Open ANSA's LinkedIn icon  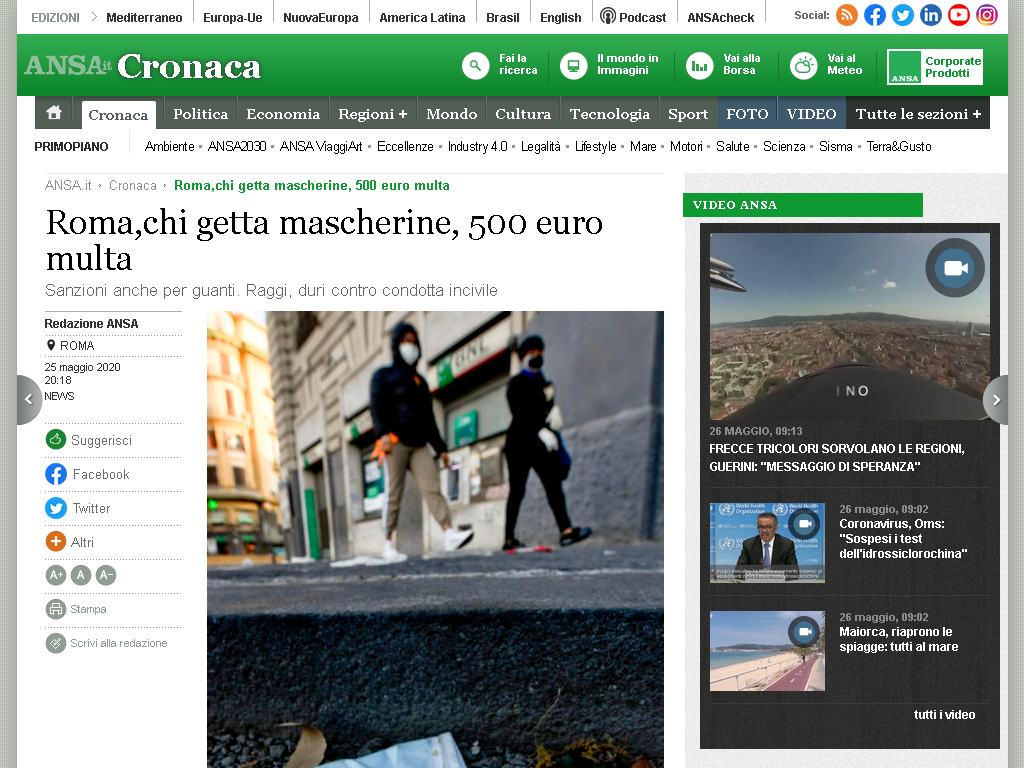pyautogui.click(x=931, y=15)
